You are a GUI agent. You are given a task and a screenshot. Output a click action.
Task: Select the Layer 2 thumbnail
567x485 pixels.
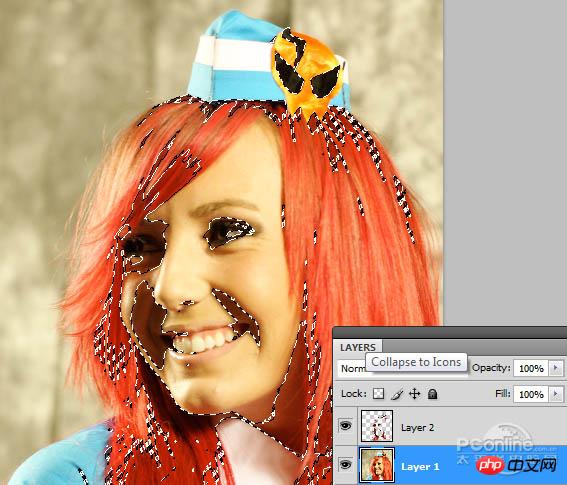click(377, 426)
